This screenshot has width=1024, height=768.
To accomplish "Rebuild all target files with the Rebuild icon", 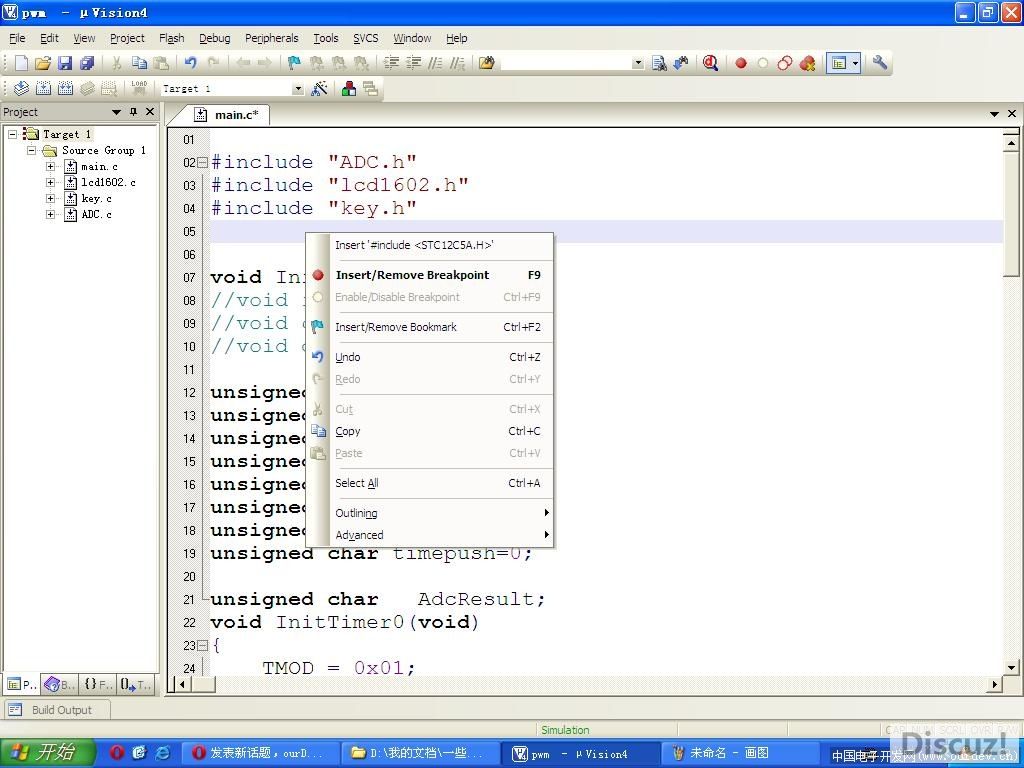I will 65,88.
